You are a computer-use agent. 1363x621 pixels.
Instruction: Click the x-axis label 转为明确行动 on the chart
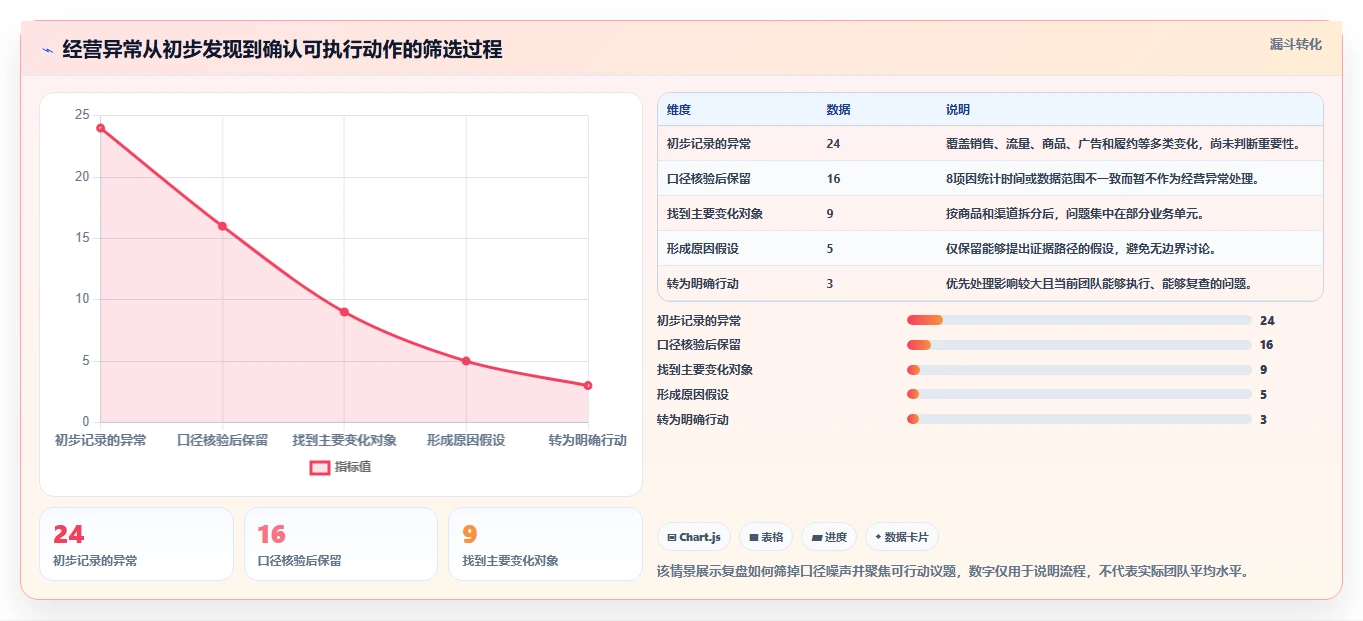click(588, 440)
